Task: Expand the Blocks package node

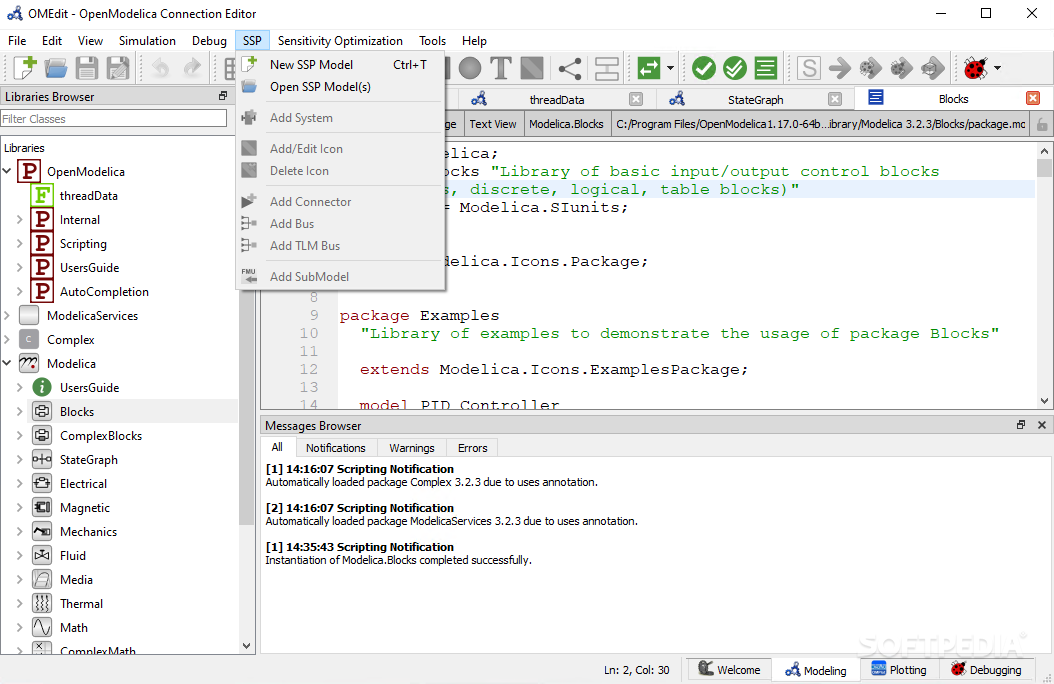Action: click(x=19, y=411)
